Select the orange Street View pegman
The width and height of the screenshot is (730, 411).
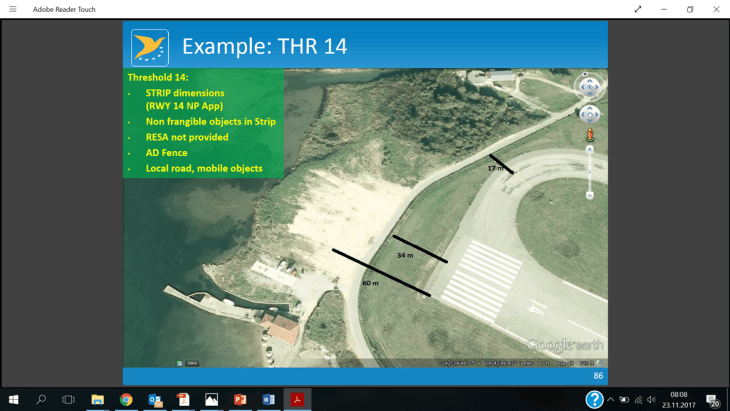(589, 134)
